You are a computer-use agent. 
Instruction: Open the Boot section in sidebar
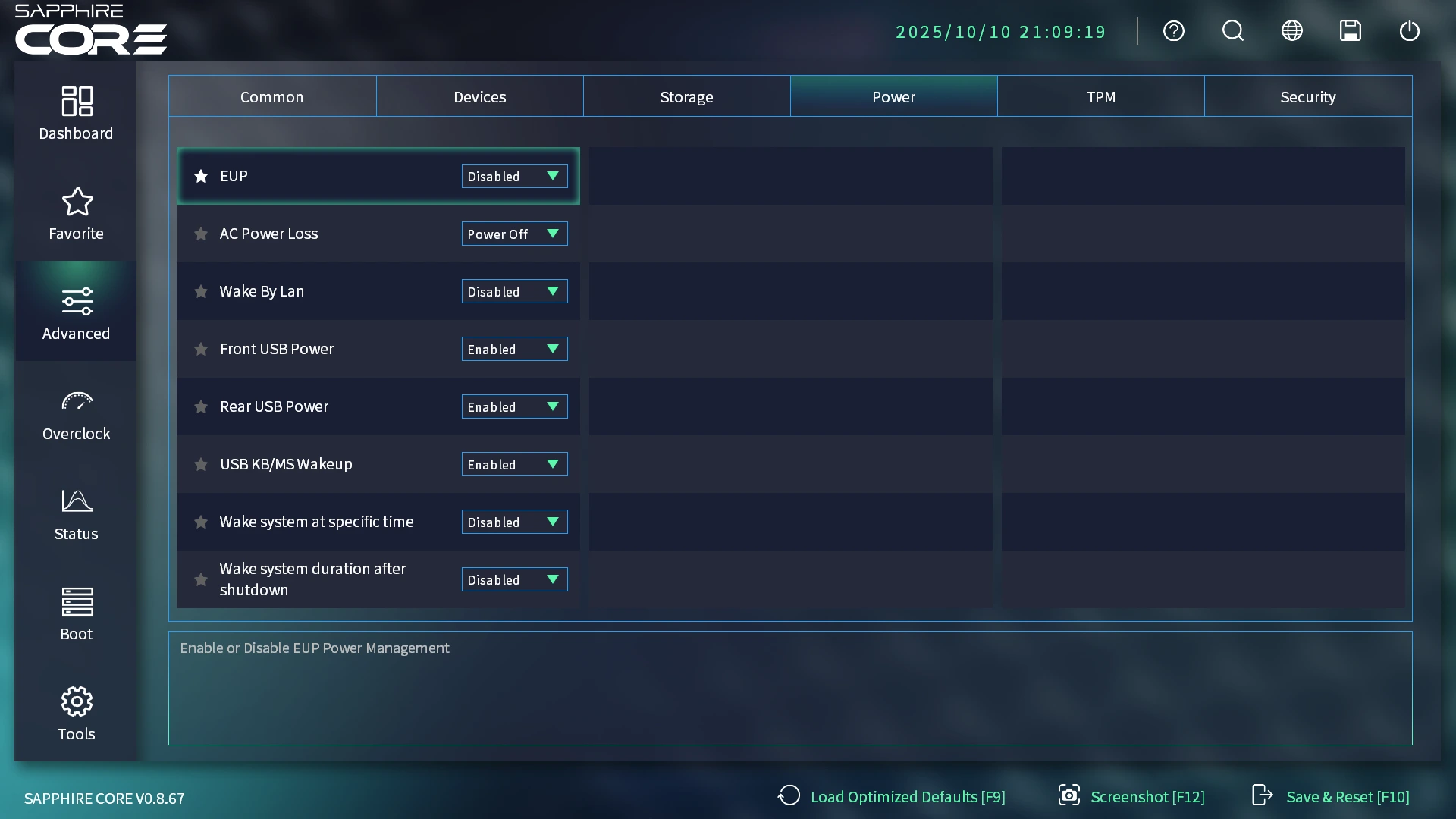[x=76, y=613]
